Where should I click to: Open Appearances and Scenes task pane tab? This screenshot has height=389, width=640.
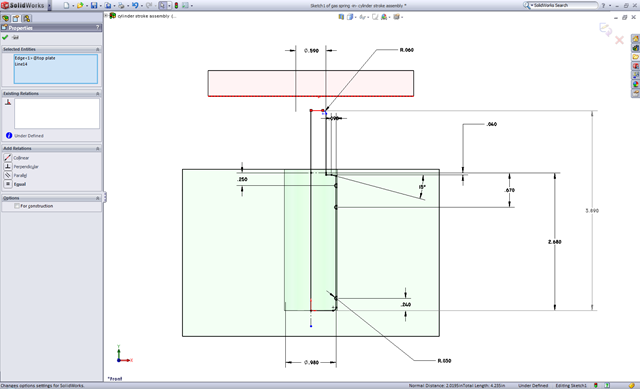click(636, 84)
